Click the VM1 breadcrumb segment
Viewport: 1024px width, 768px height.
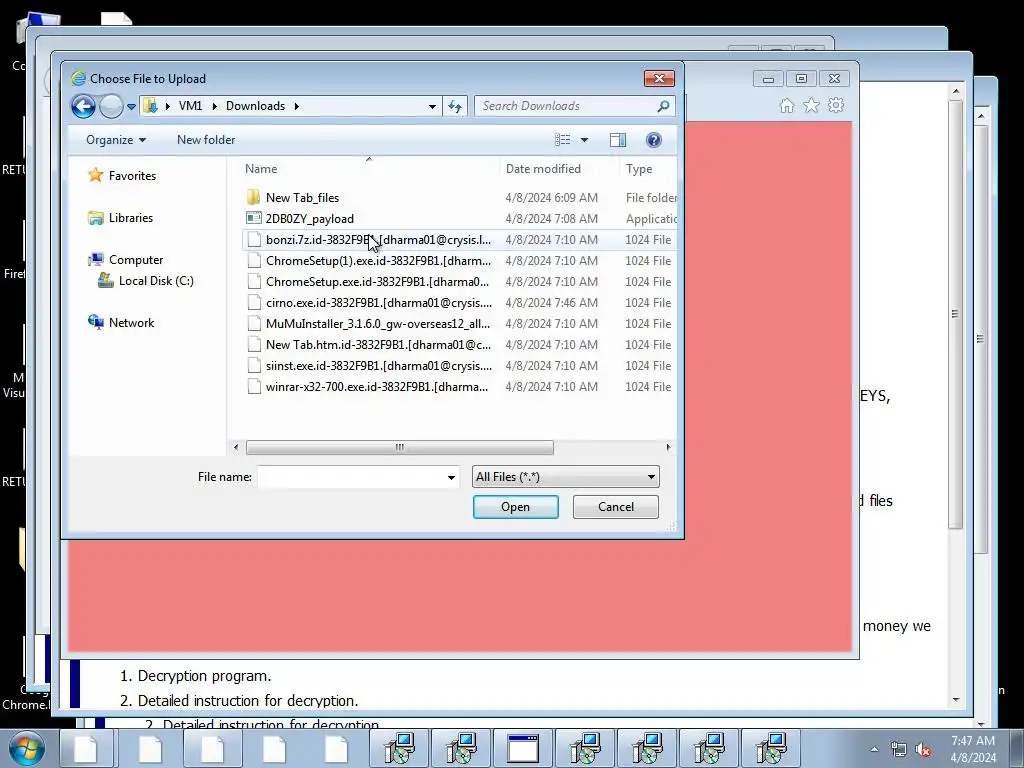pos(190,106)
